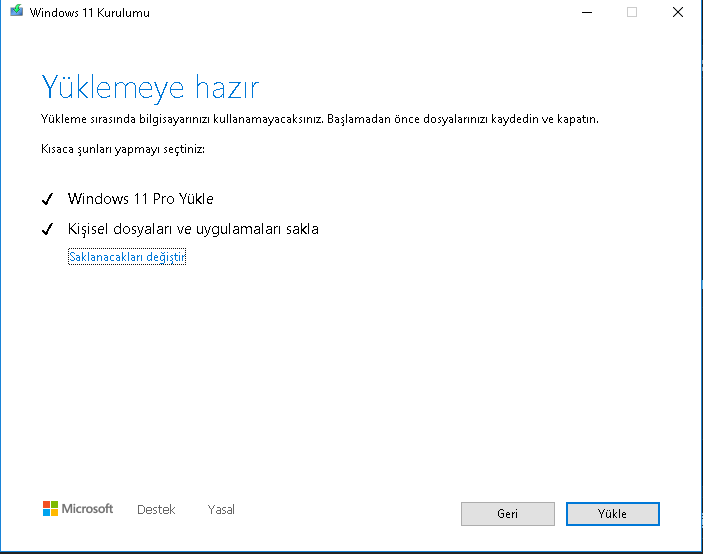Open the Saklanacakları değiştir link

tap(127, 257)
